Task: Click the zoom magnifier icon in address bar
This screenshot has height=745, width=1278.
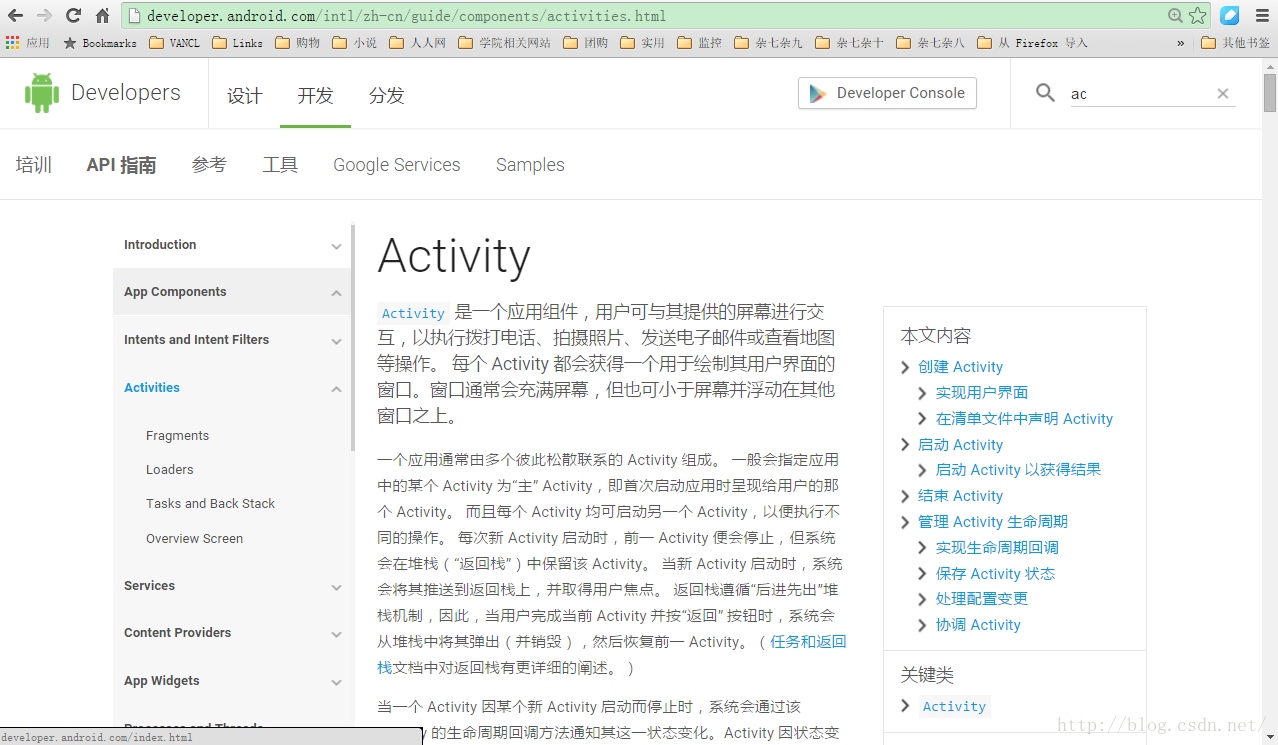Action: [1176, 15]
